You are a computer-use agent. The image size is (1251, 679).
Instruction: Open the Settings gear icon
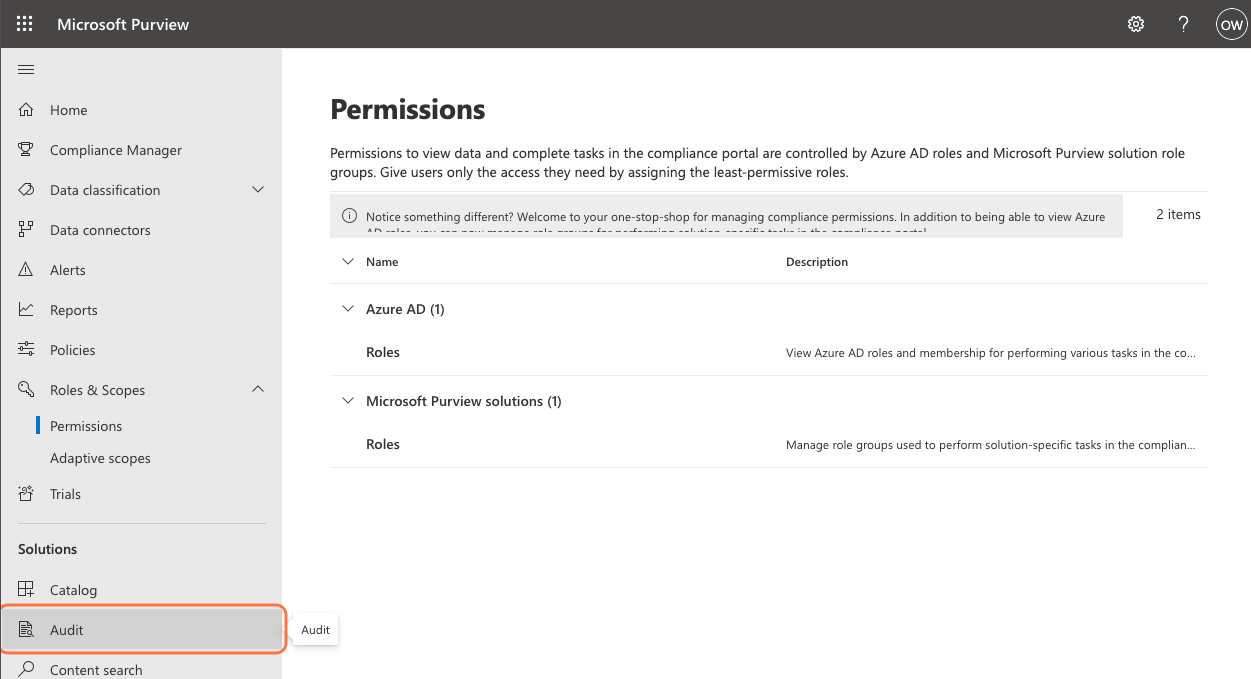coord(1136,24)
